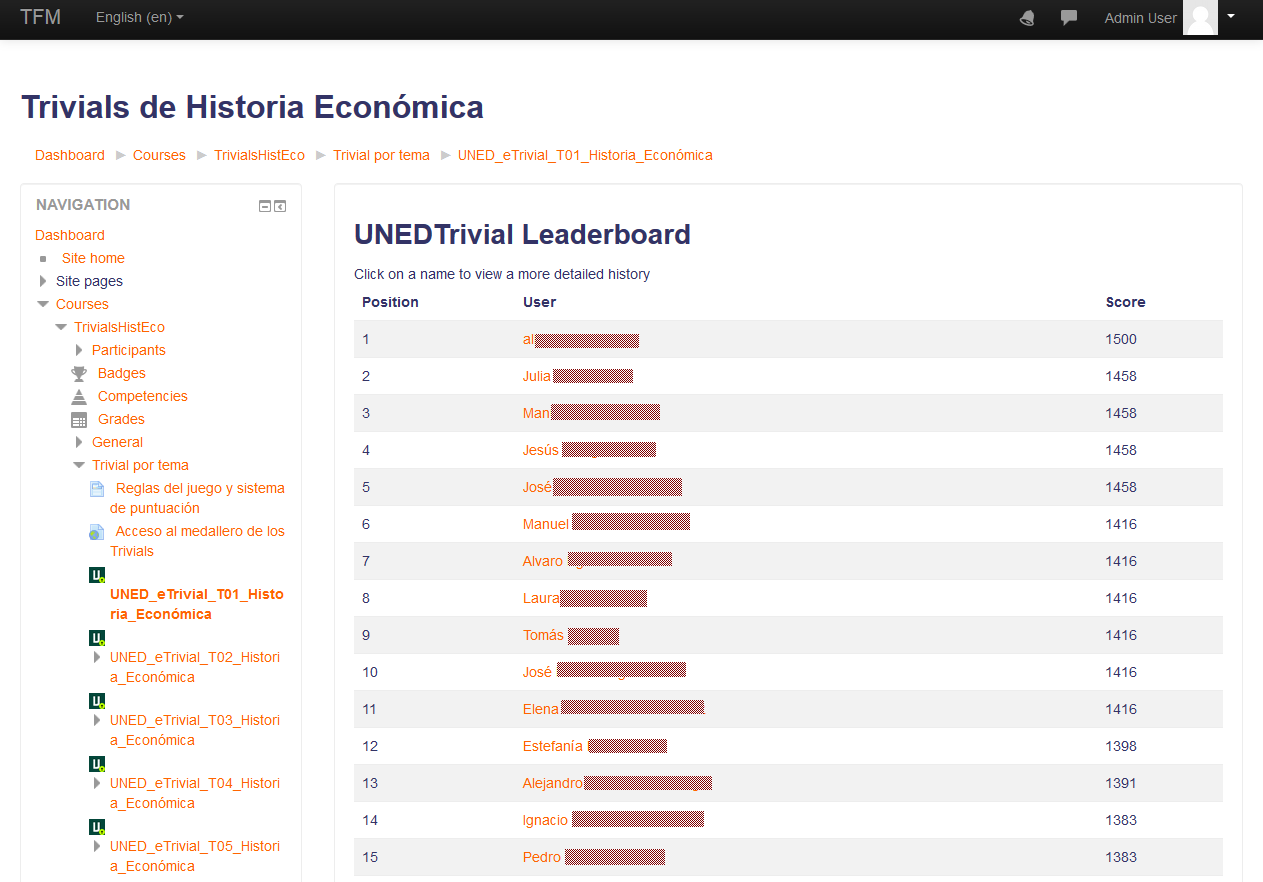Click TrivialsHistEco in the breadcrumb
Viewport: 1263px width, 882px height.
pyautogui.click(x=259, y=155)
